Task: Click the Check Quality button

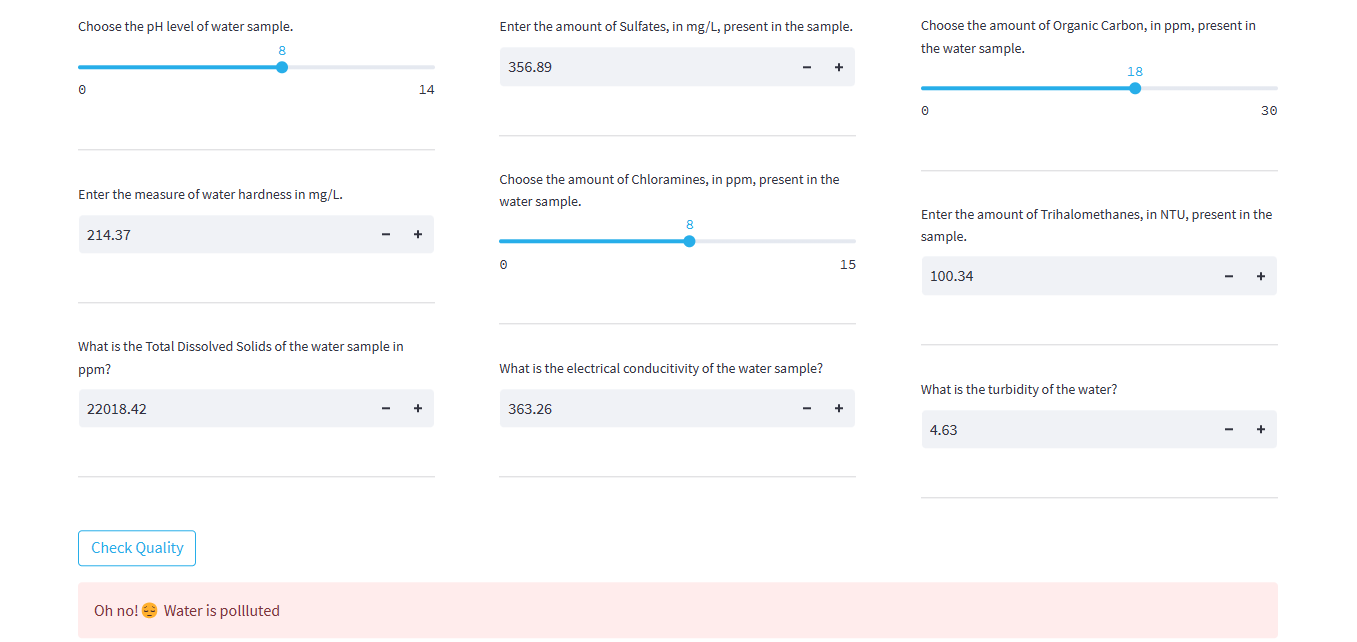Action: (x=137, y=548)
